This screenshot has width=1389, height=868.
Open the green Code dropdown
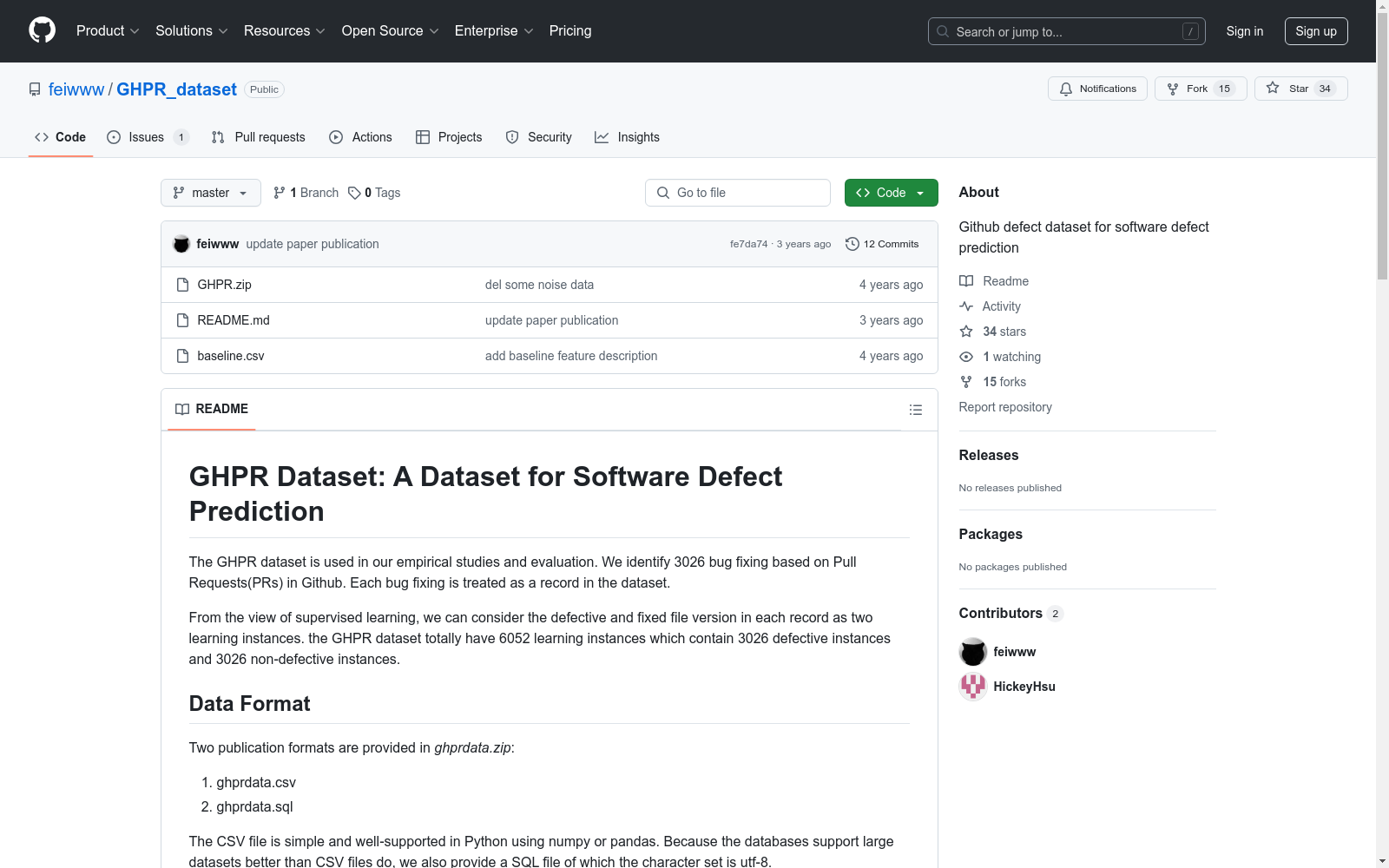click(x=891, y=192)
